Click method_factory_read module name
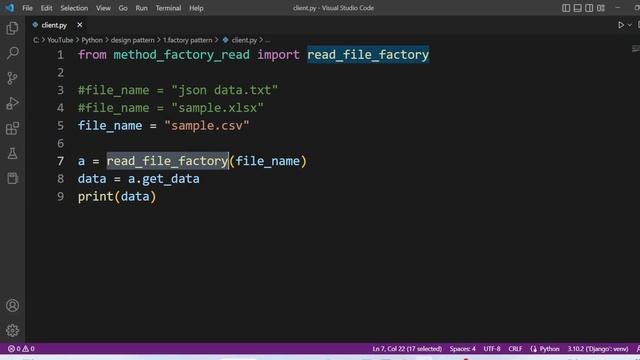Image resolution: width=640 pixels, height=360 pixels. pos(181,55)
